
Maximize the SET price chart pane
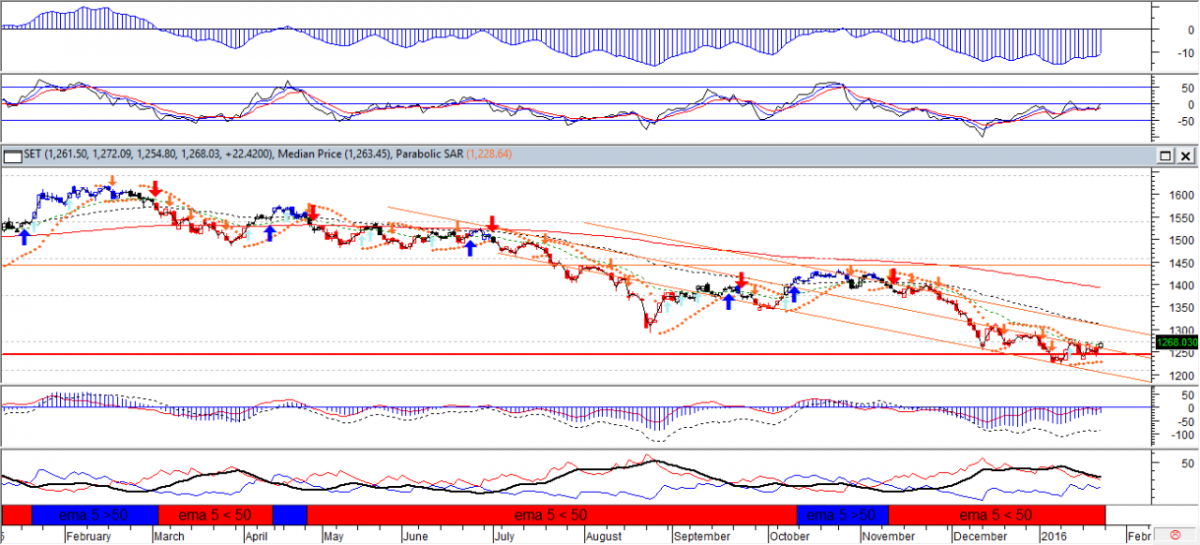(x=1166, y=156)
